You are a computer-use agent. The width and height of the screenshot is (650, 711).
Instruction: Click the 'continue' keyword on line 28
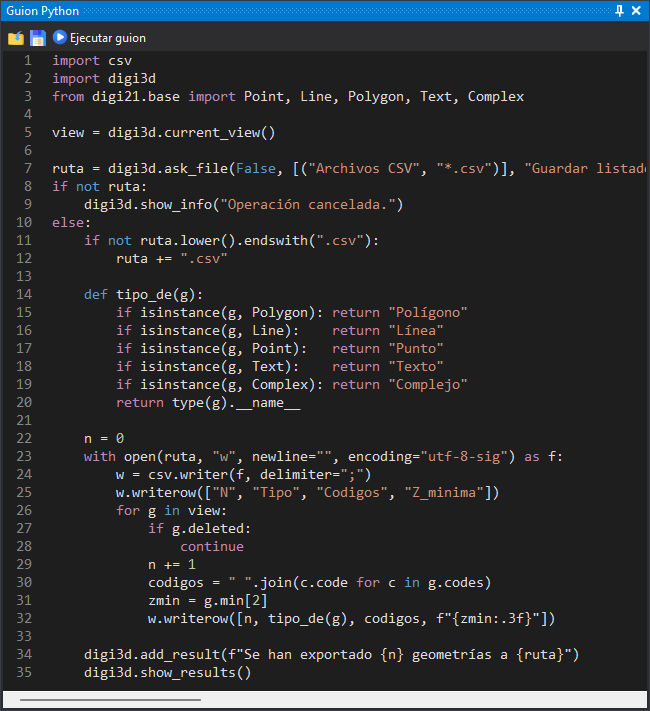[212, 546]
